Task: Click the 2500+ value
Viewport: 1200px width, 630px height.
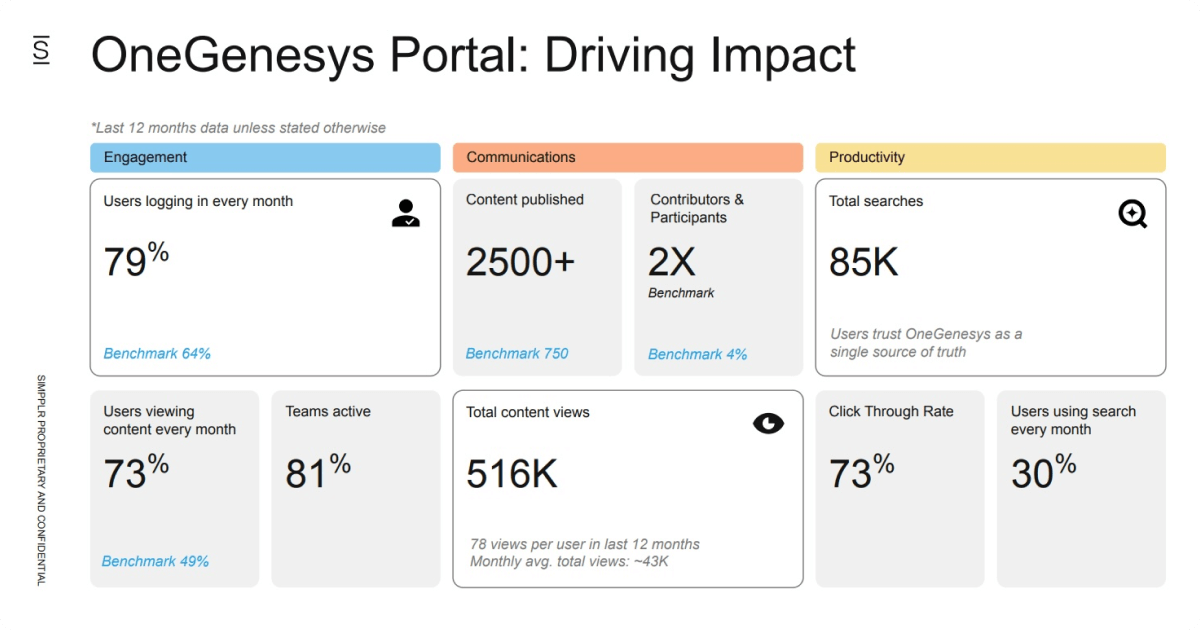Action: (x=521, y=262)
